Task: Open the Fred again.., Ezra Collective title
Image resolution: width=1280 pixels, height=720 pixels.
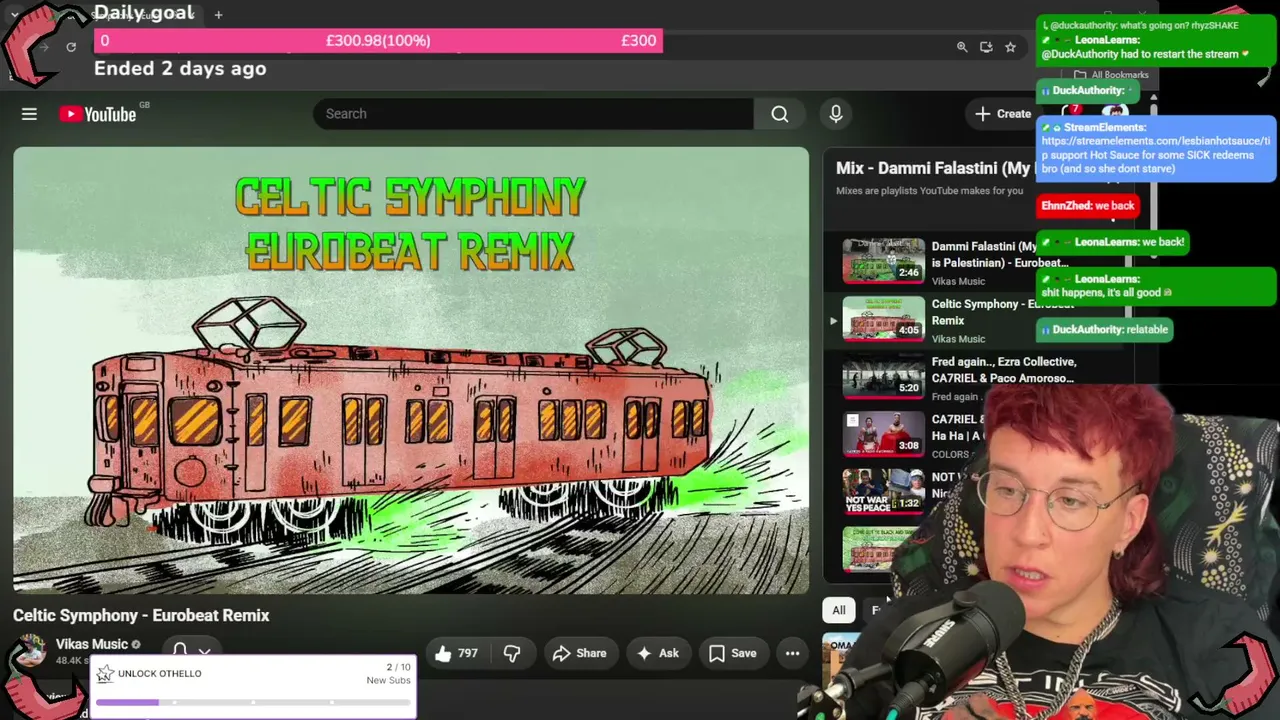Action: [1004, 370]
